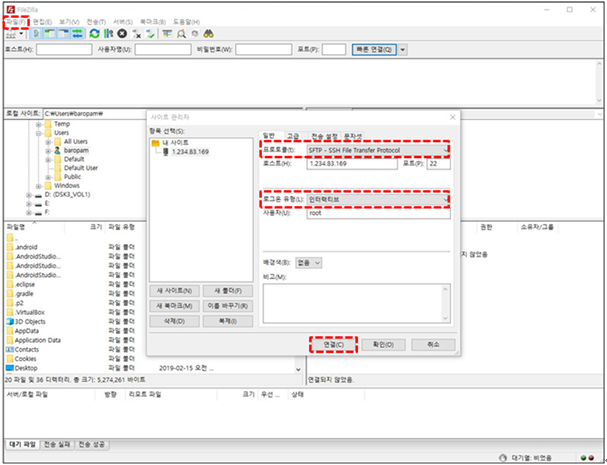Viewport: 607px width, 465px height.
Task: Click the 빠른 연결(Q) quick connect button
Action: [x=374, y=50]
